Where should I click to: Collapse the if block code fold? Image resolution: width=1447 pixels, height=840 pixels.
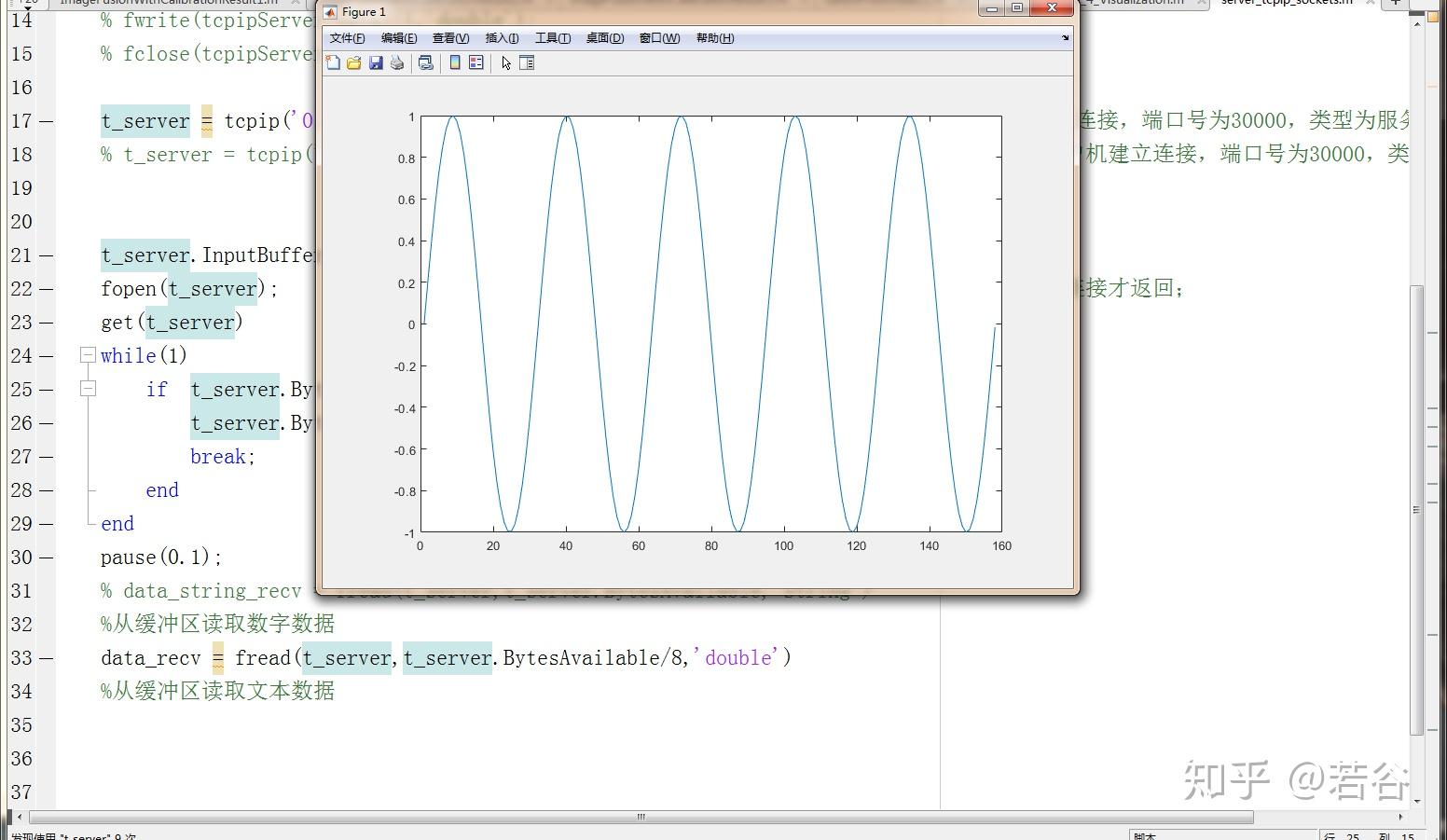click(87, 389)
